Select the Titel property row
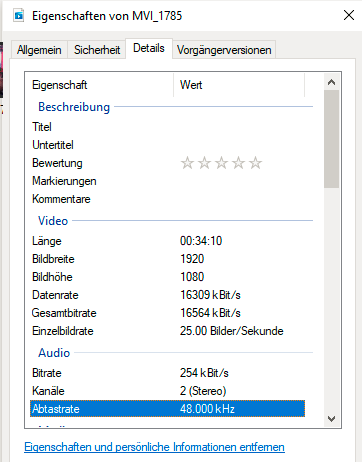362x462 pixels. click(167, 127)
